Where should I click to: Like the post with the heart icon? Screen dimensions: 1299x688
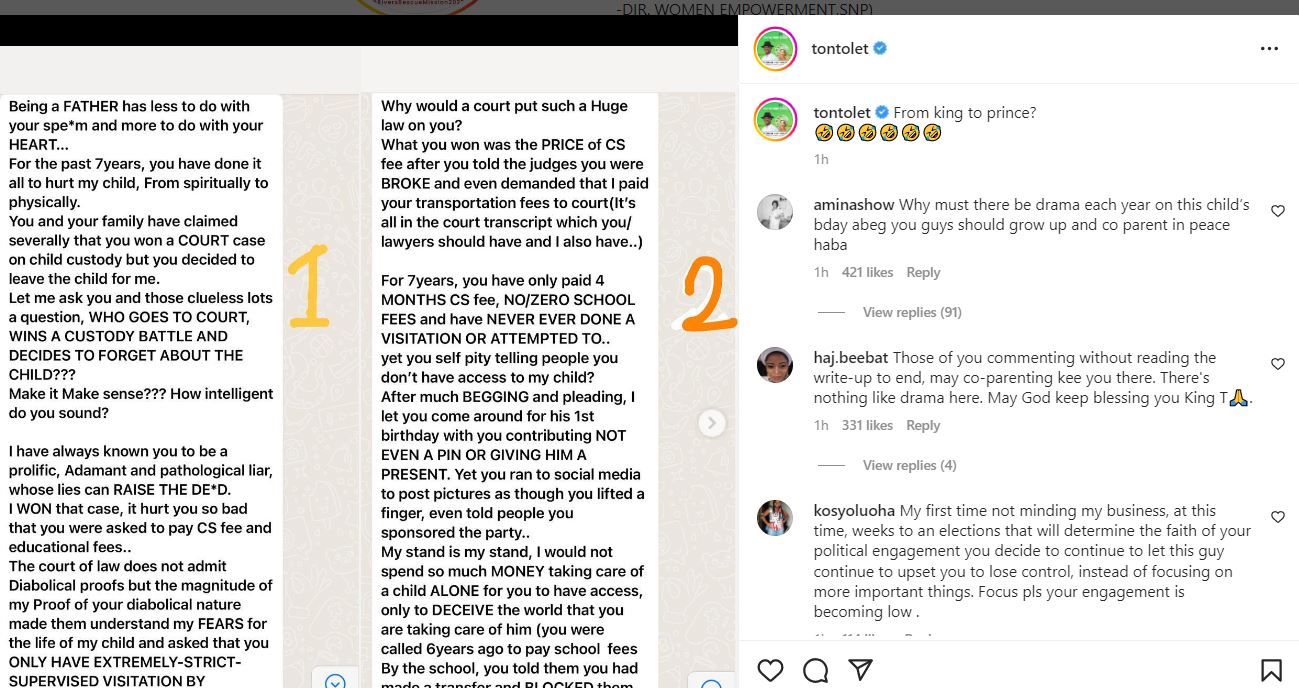770,669
